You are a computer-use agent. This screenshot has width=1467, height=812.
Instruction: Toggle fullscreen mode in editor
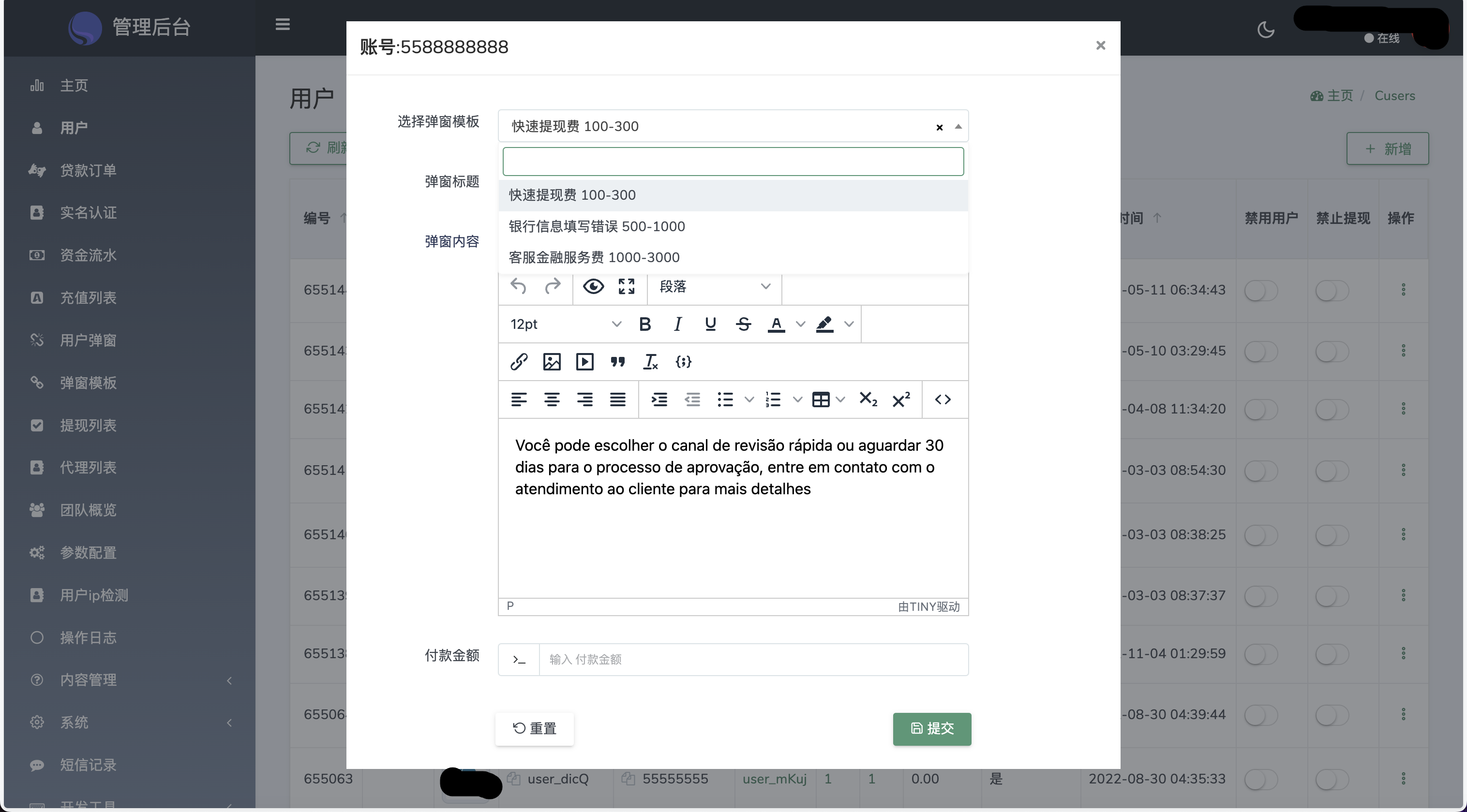pos(626,286)
